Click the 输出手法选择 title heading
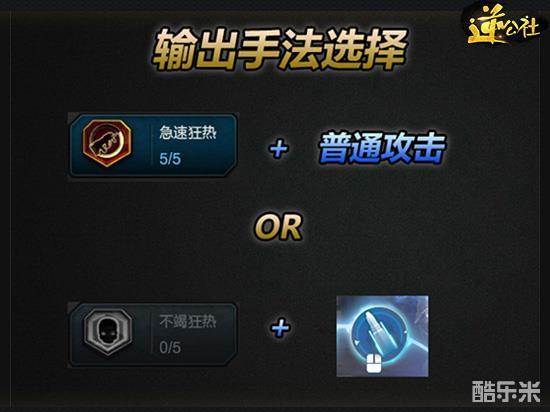 tap(280, 49)
